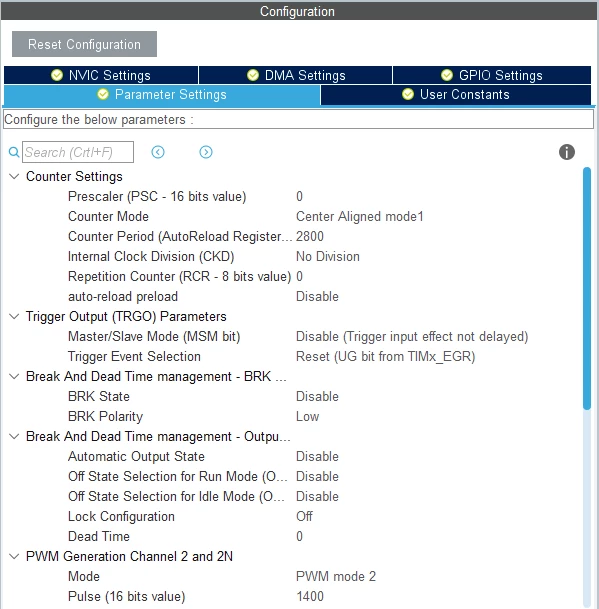Open Lock Configuration Off value
Image resolution: width=599 pixels, height=609 pixels.
pyautogui.click(x=304, y=517)
